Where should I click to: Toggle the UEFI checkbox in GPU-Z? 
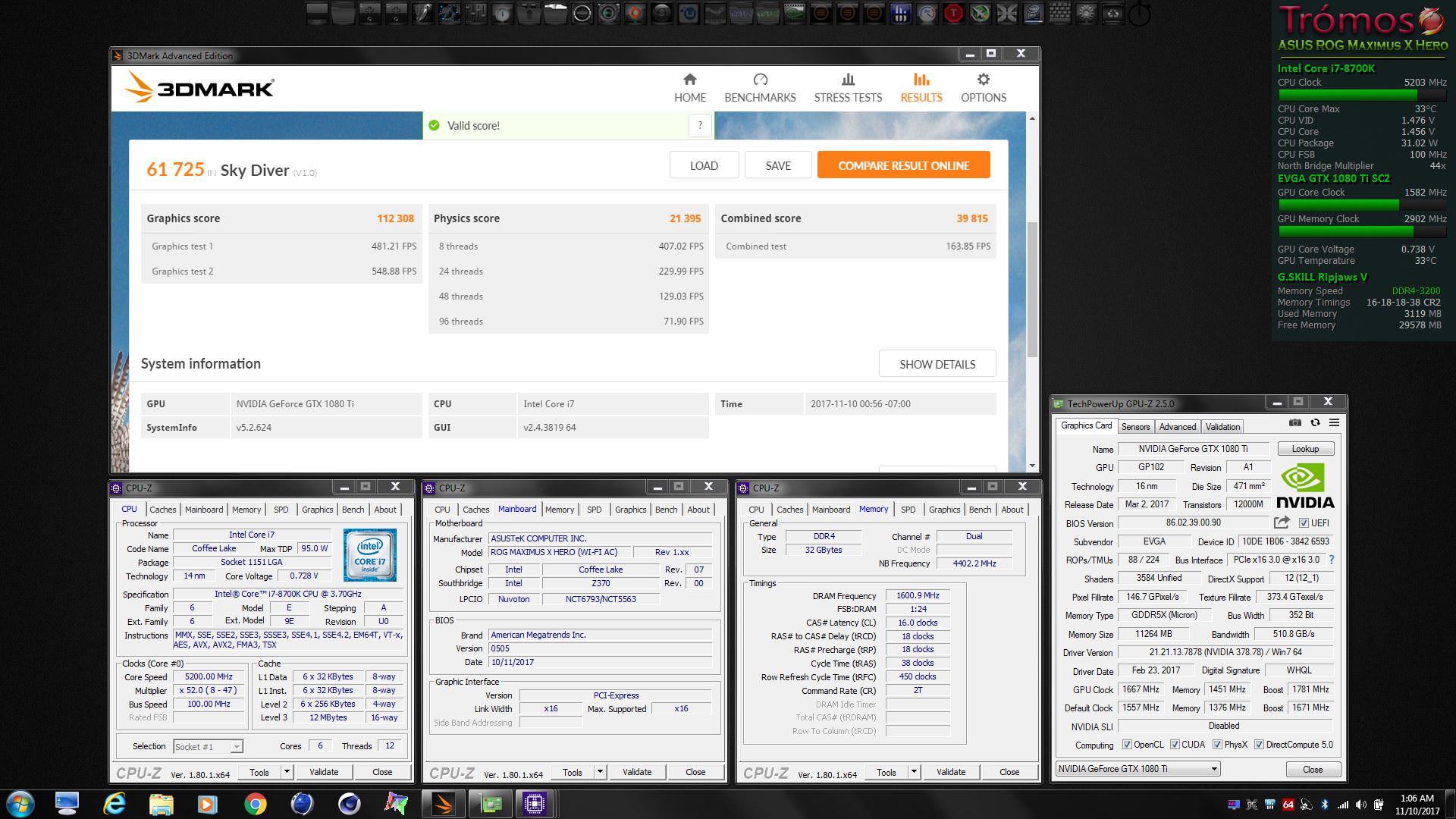tap(1304, 523)
